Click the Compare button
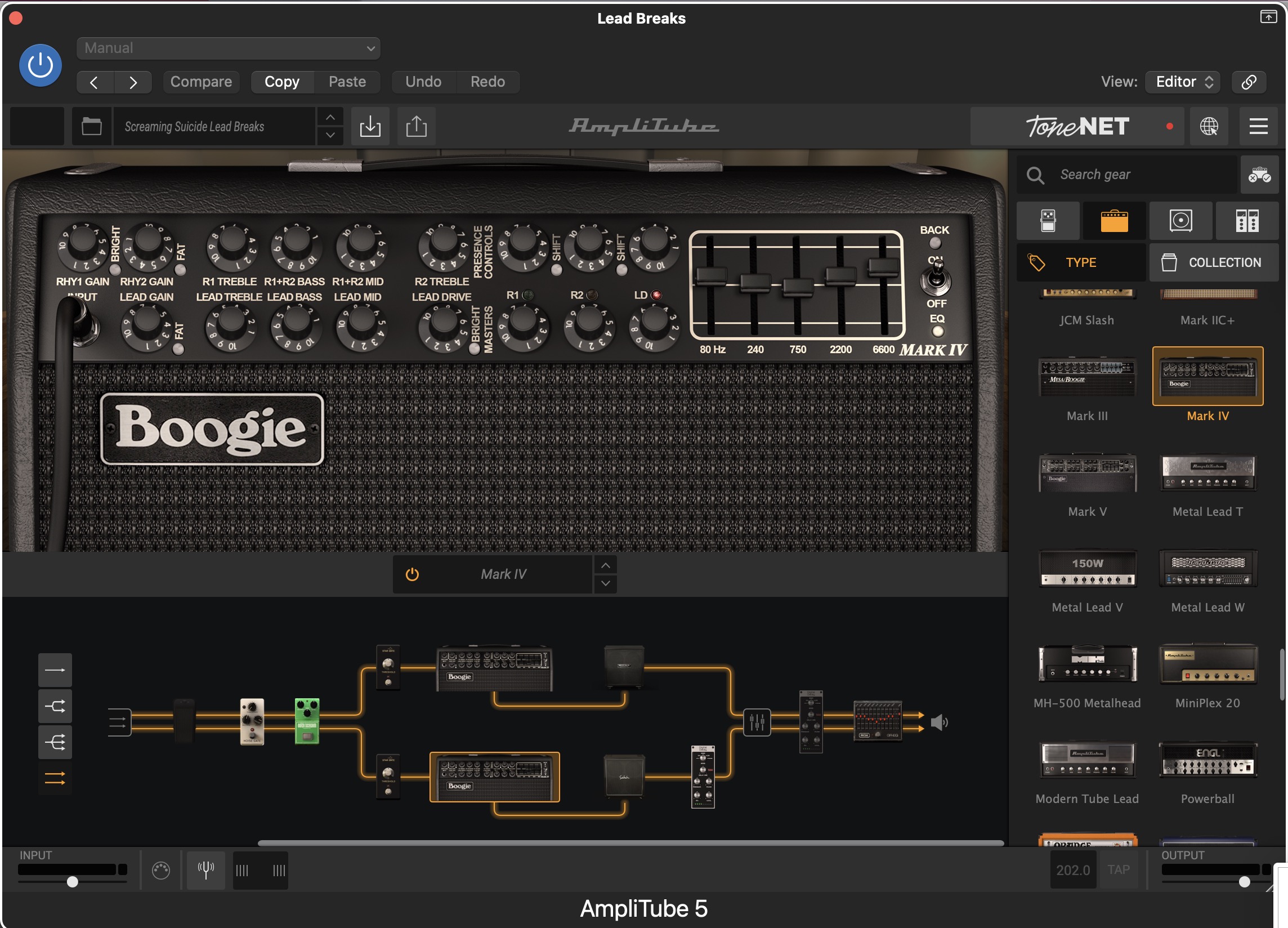The height and width of the screenshot is (928, 1288). (201, 82)
